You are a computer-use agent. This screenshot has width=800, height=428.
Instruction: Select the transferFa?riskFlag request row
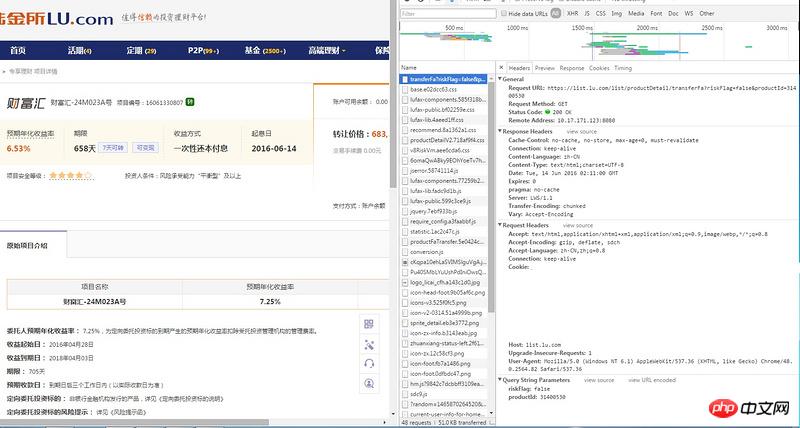coord(444,80)
